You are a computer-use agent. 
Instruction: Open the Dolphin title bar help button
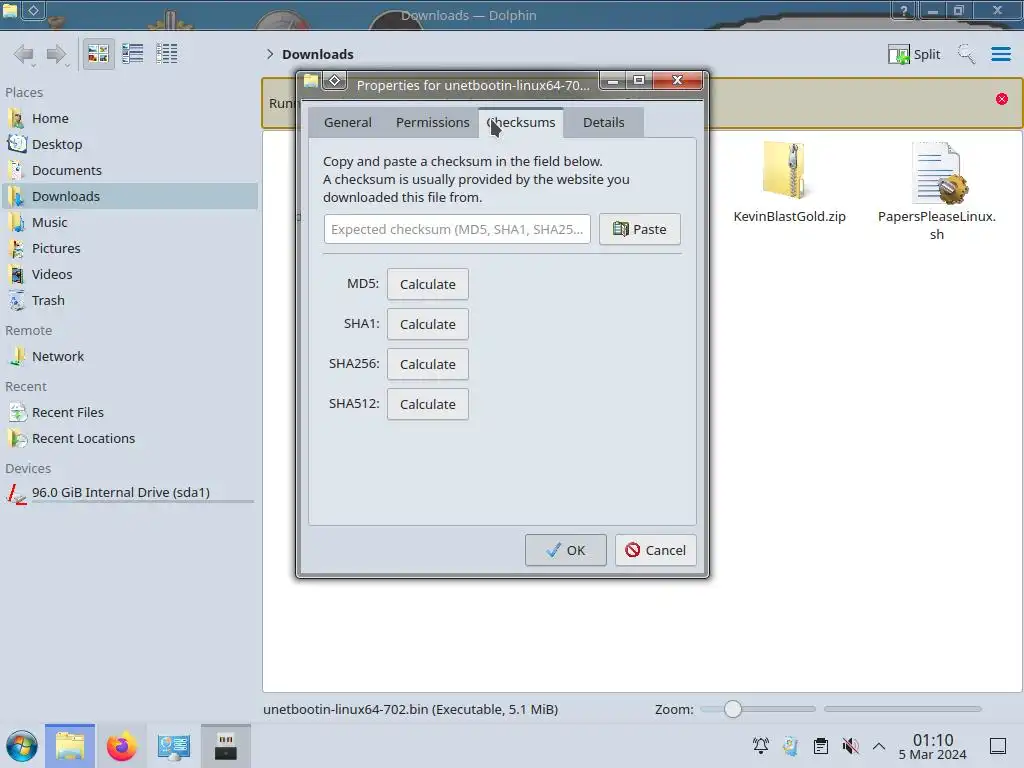coord(904,10)
